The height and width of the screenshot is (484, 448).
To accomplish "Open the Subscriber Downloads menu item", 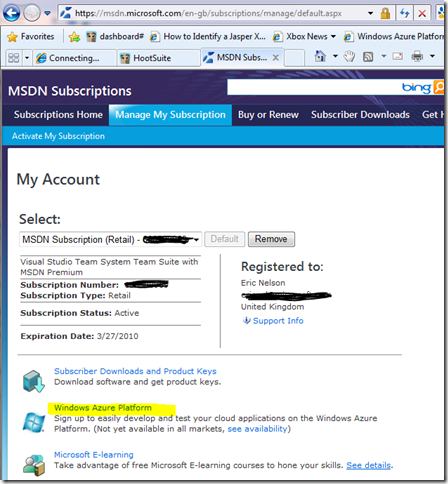I will point(360,115).
